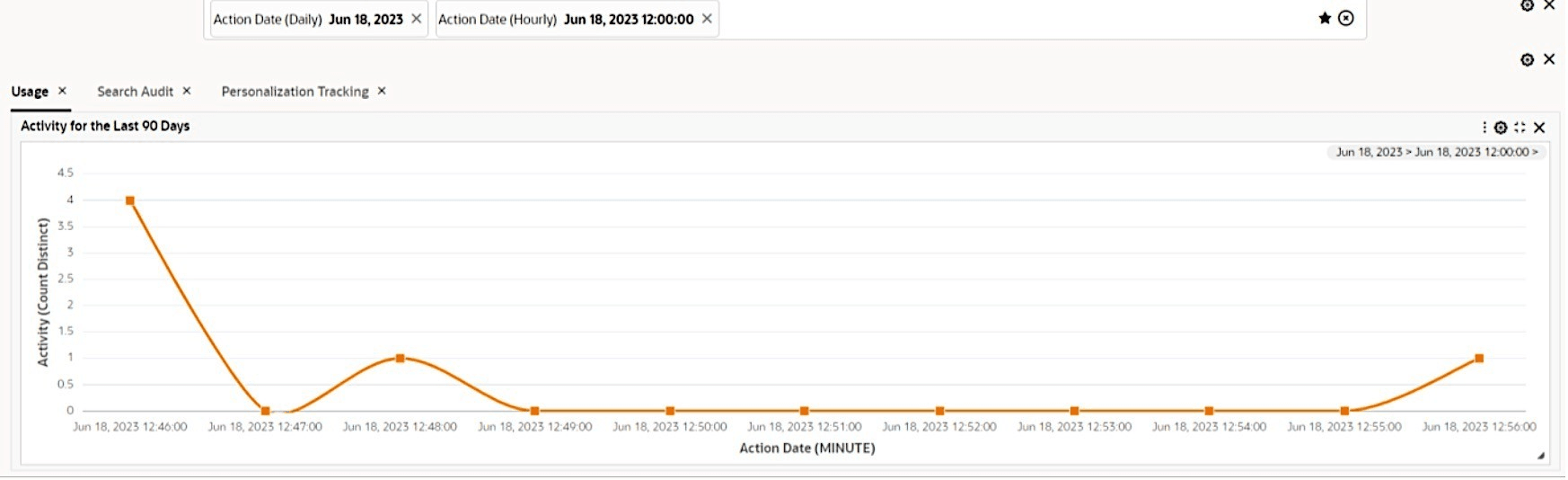Expand the chart panel to full screen
The image size is (1568, 480).
(x=1520, y=128)
